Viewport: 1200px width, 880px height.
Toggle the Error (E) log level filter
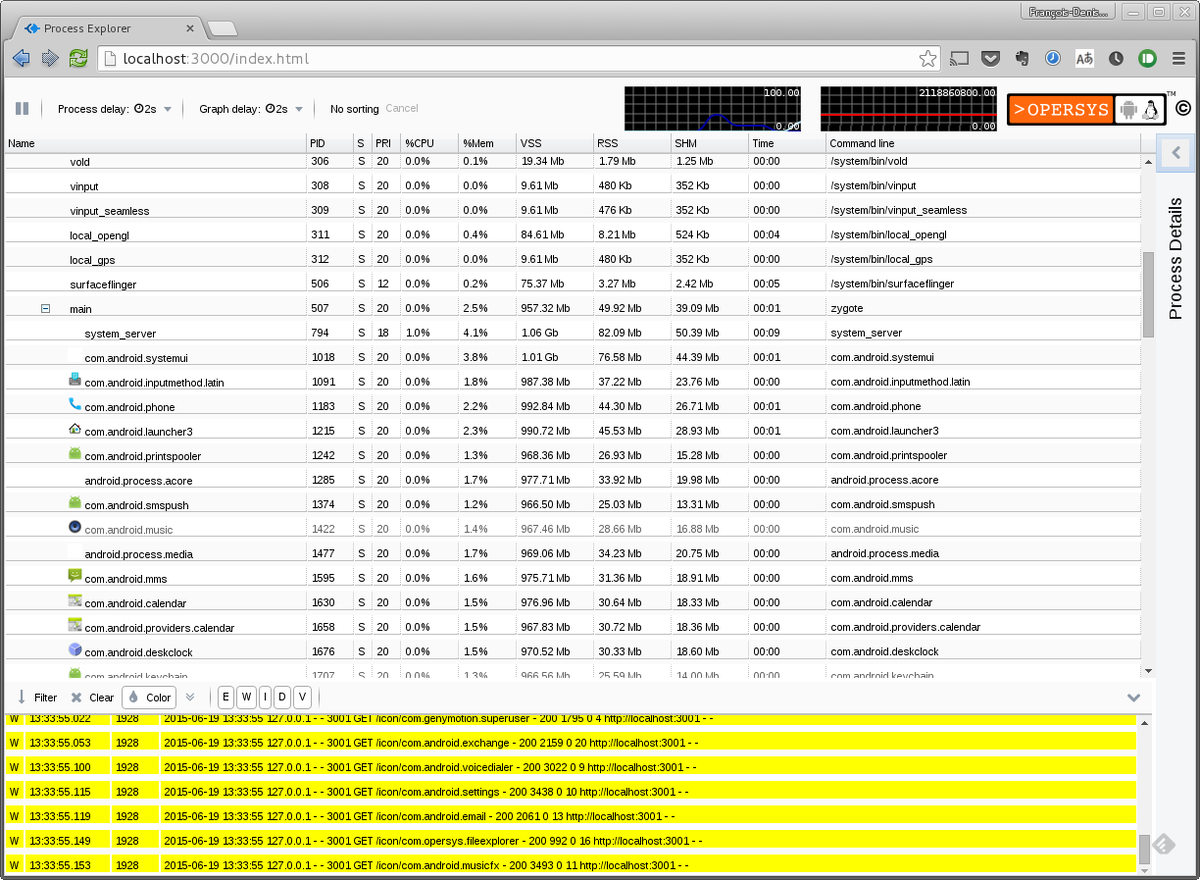(226, 697)
